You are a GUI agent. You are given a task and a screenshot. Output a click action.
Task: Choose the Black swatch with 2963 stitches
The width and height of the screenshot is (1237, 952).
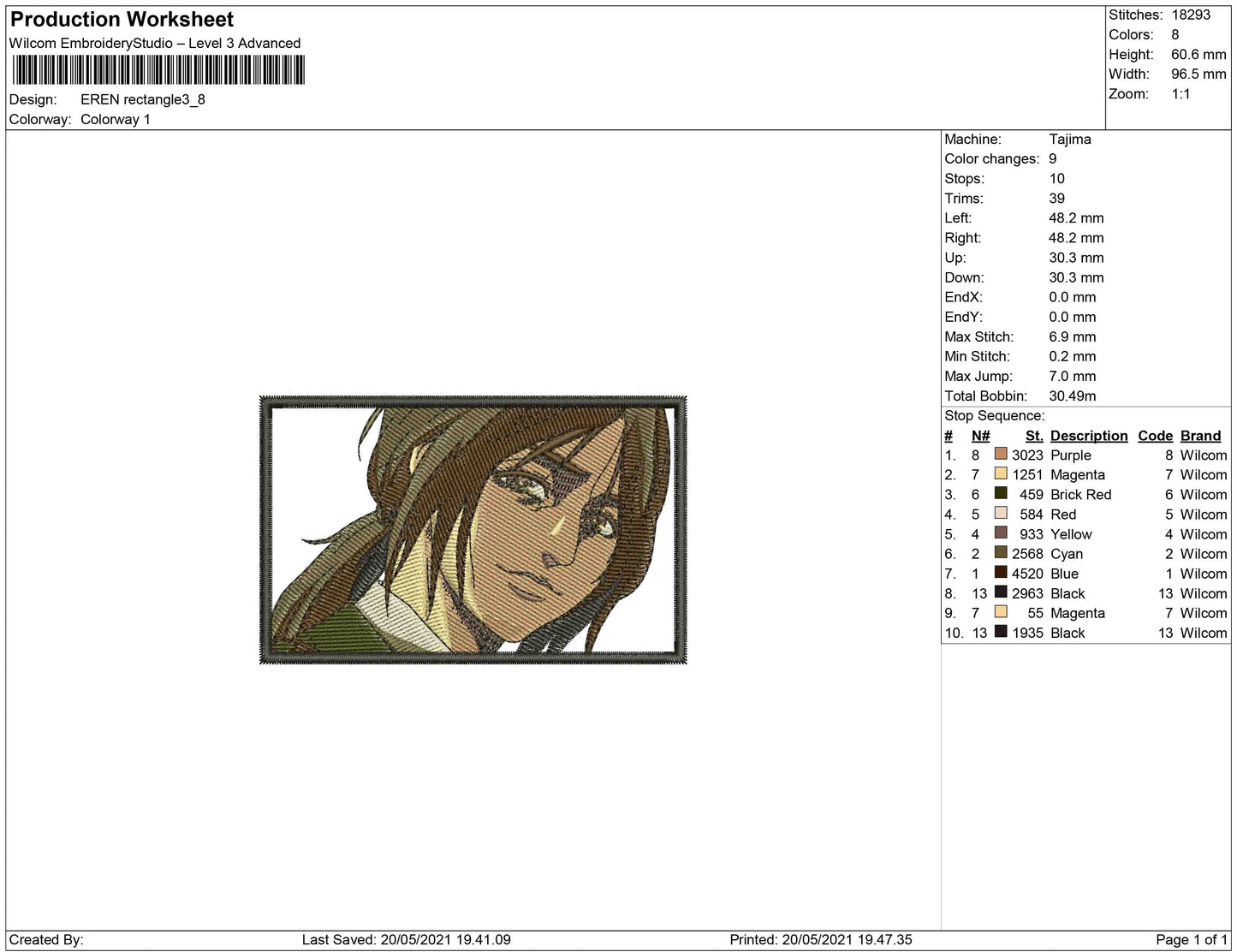click(x=1001, y=592)
